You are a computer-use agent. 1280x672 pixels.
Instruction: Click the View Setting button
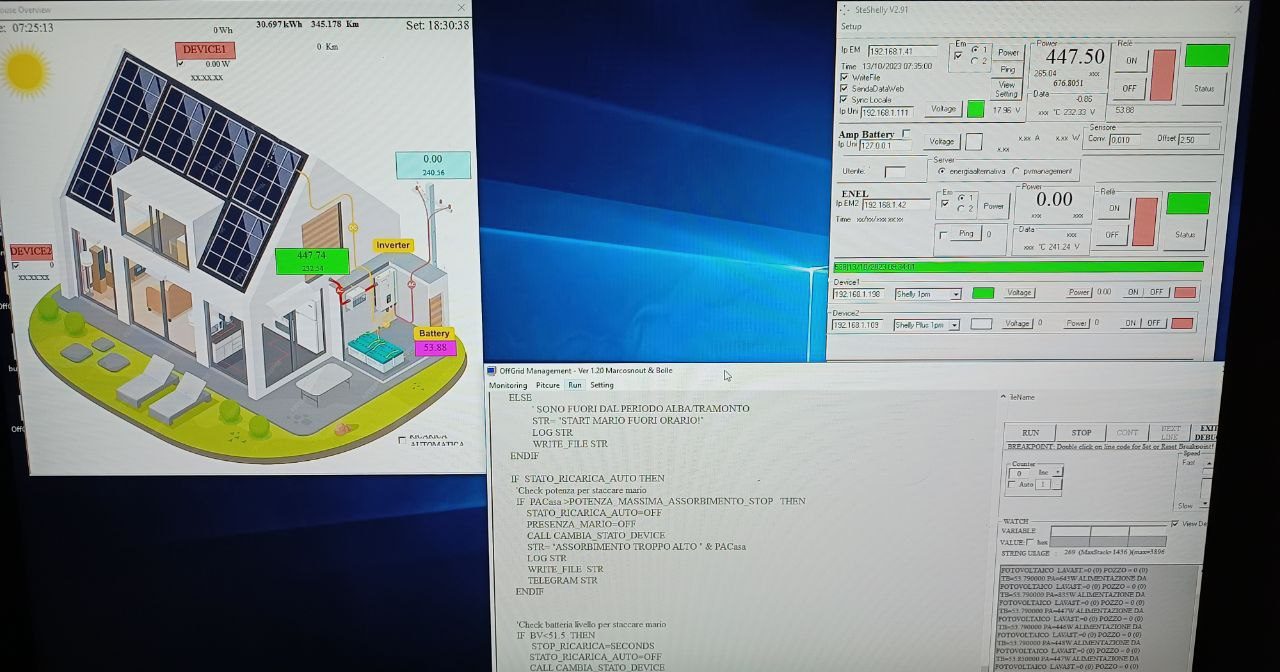(x=1007, y=89)
